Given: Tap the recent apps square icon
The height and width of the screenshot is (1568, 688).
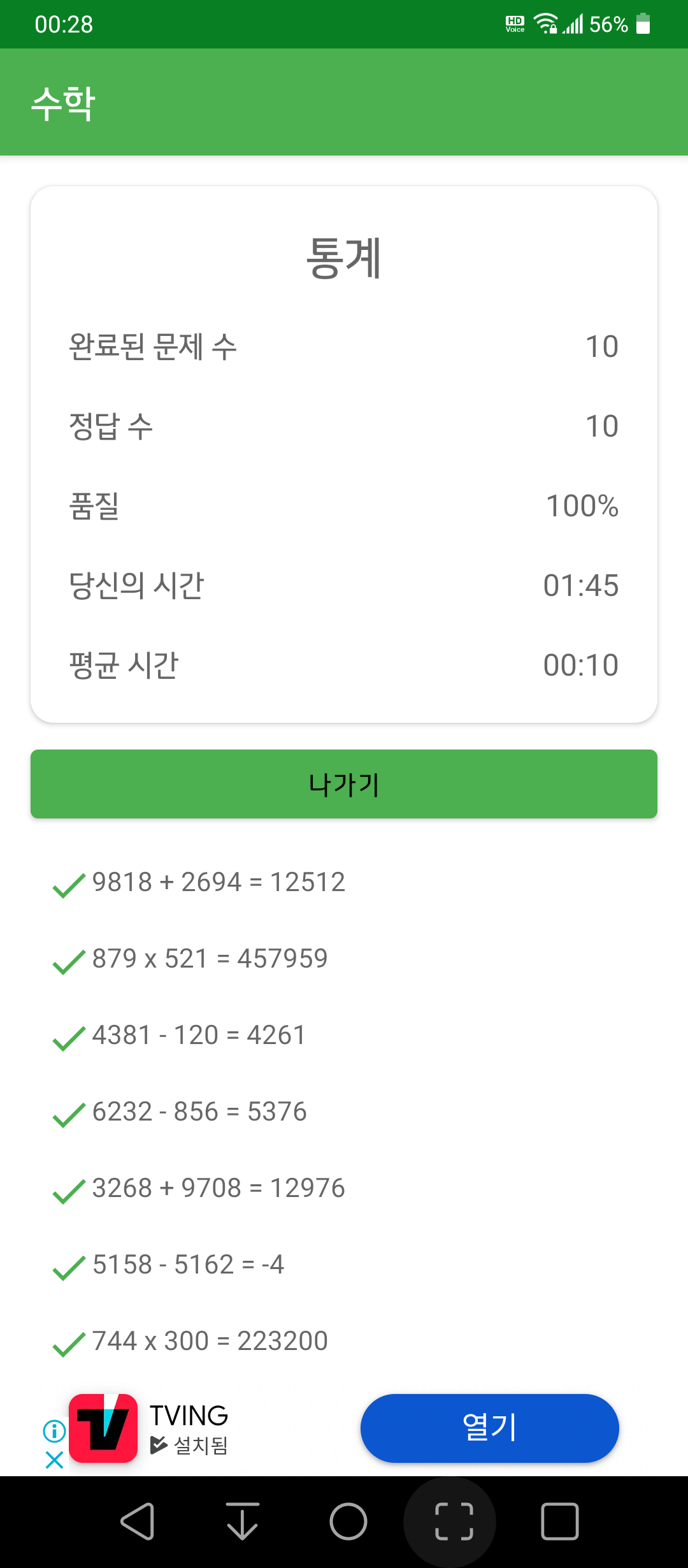Looking at the screenshot, I should coord(559,1521).
